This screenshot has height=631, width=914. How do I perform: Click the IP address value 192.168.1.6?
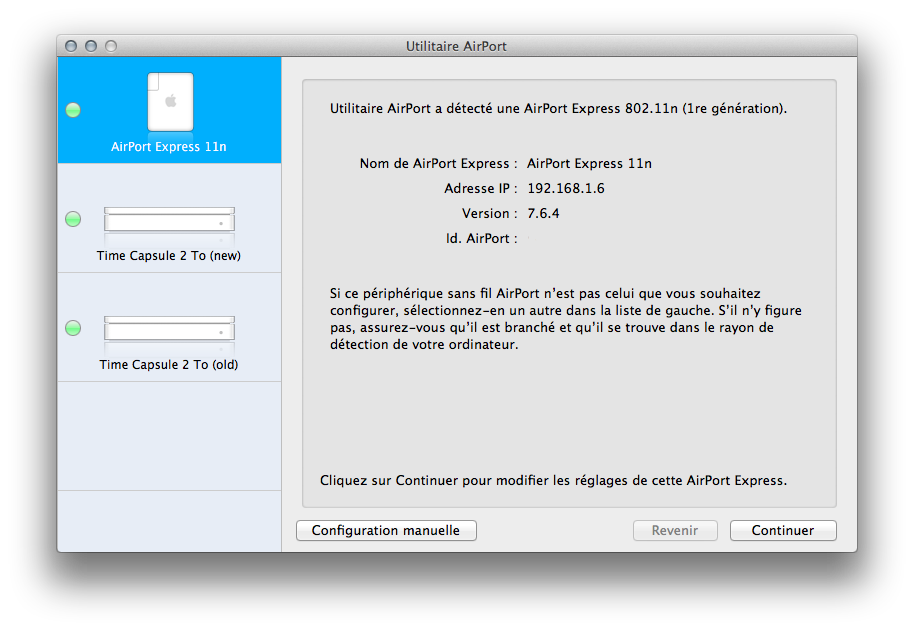click(566, 188)
